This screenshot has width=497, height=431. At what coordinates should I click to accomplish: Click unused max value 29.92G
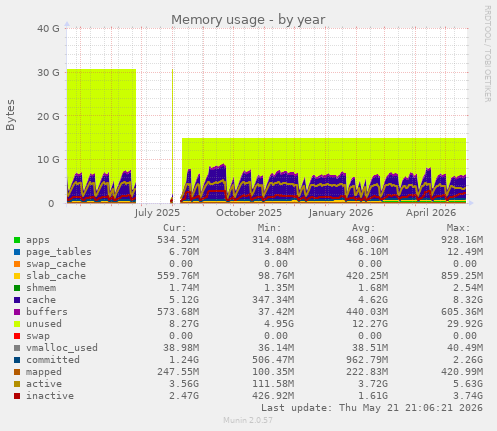(x=465, y=324)
